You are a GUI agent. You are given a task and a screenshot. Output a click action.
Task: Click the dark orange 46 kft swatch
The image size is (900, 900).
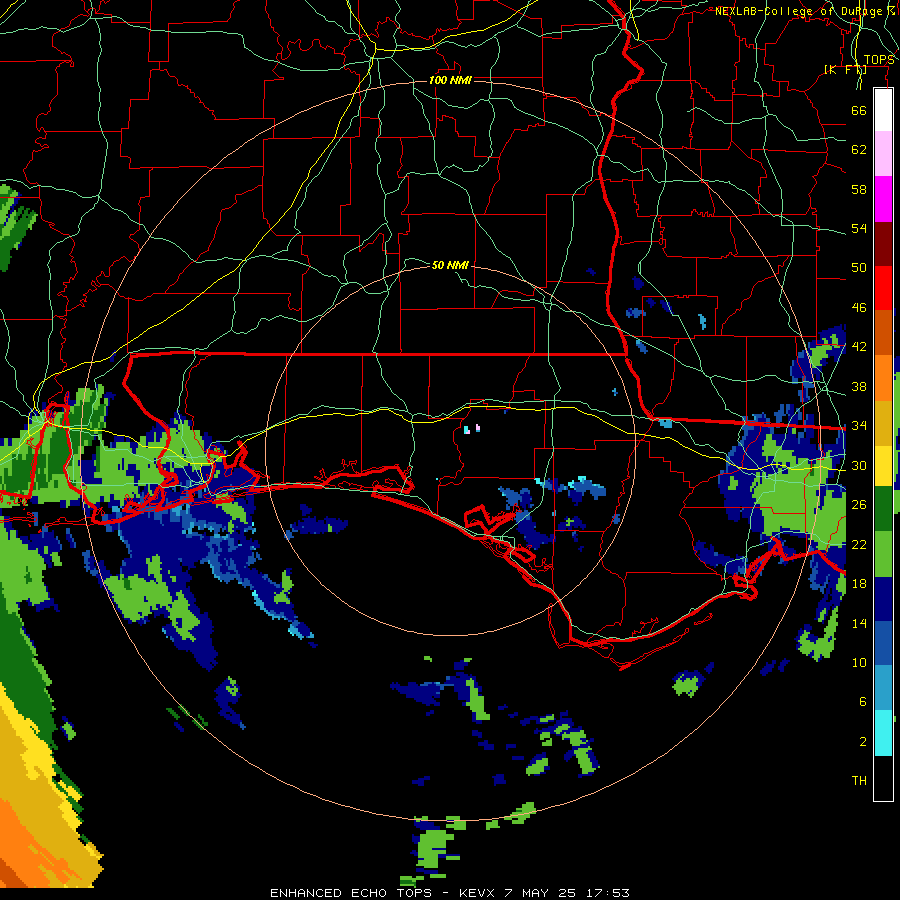tap(883, 332)
